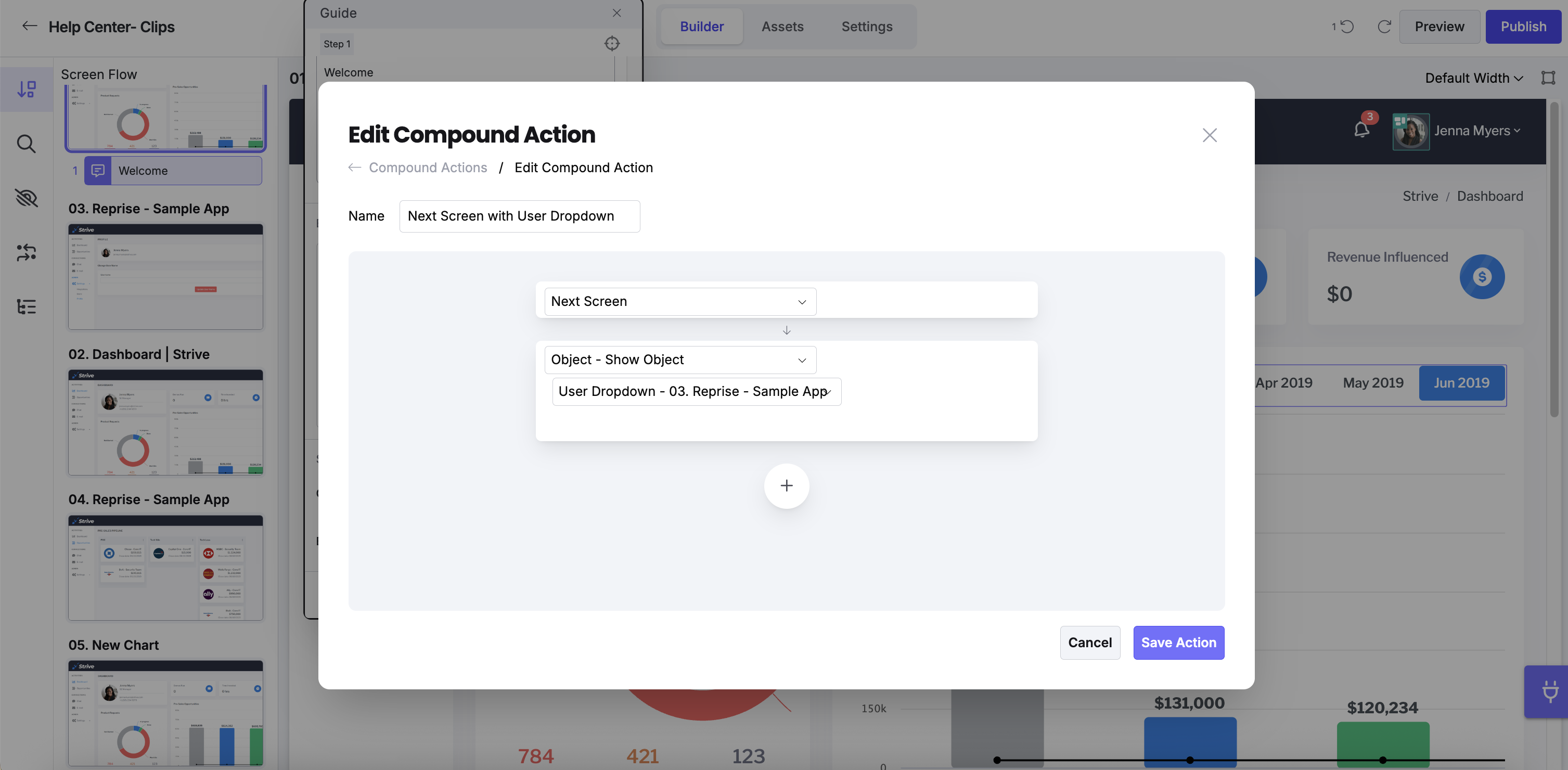The width and height of the screenshot is (1568, 770).
Task: Switch to the Settings tab
Action: (867, 26)
